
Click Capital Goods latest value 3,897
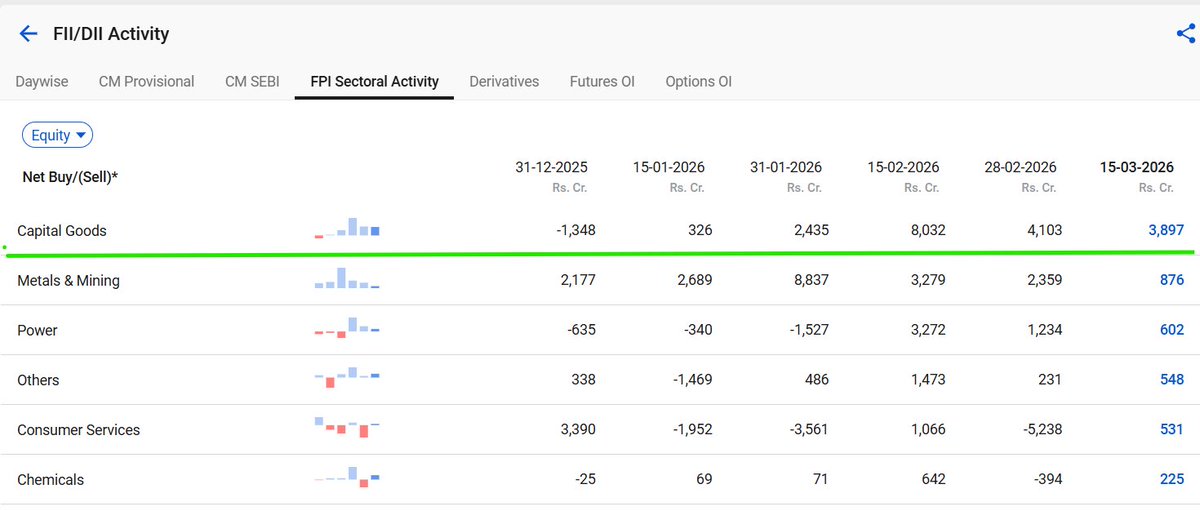[1166, 230]
